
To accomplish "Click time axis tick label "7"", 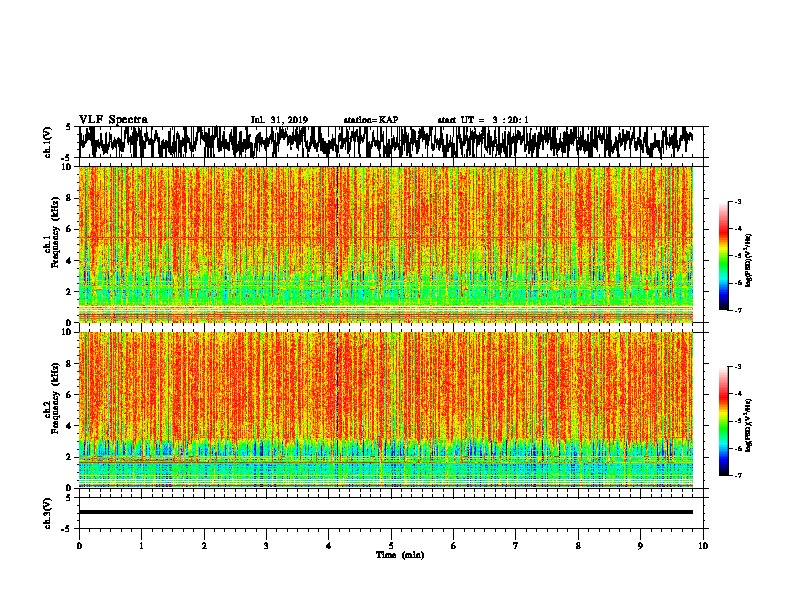I will 516,546.
